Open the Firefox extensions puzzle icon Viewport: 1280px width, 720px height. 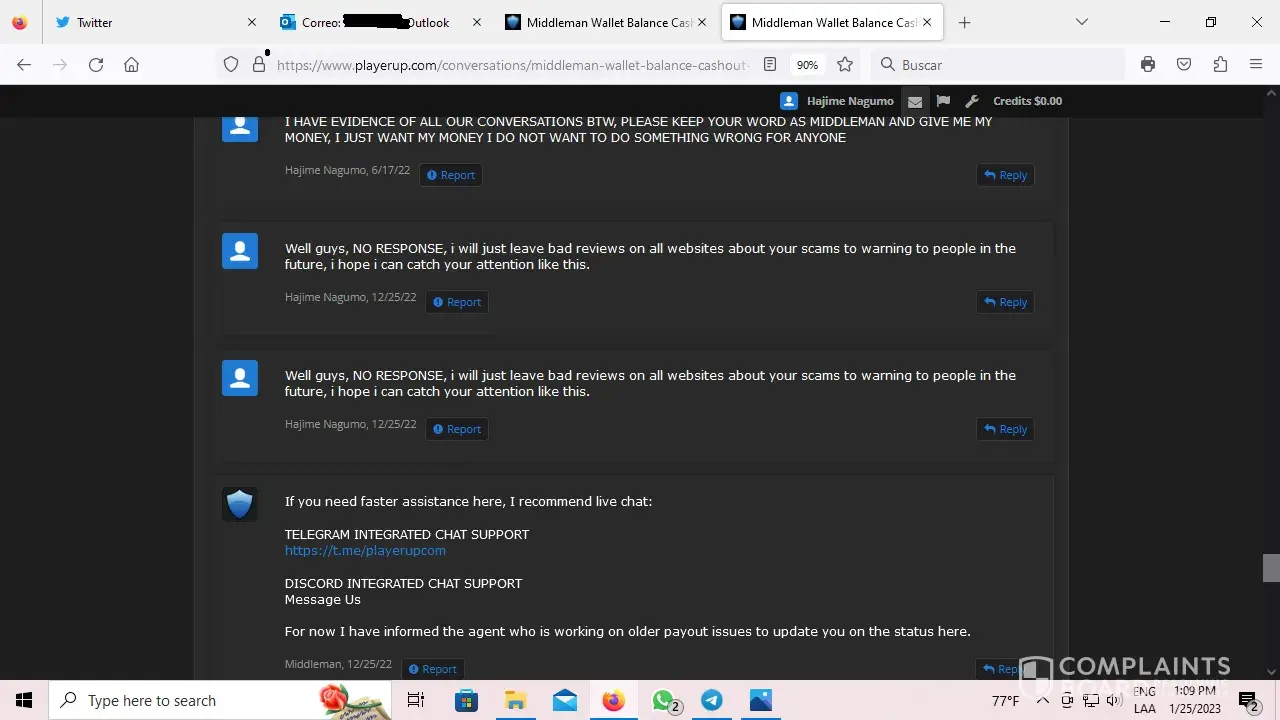pyautogui.click(x=1220, y=65)
